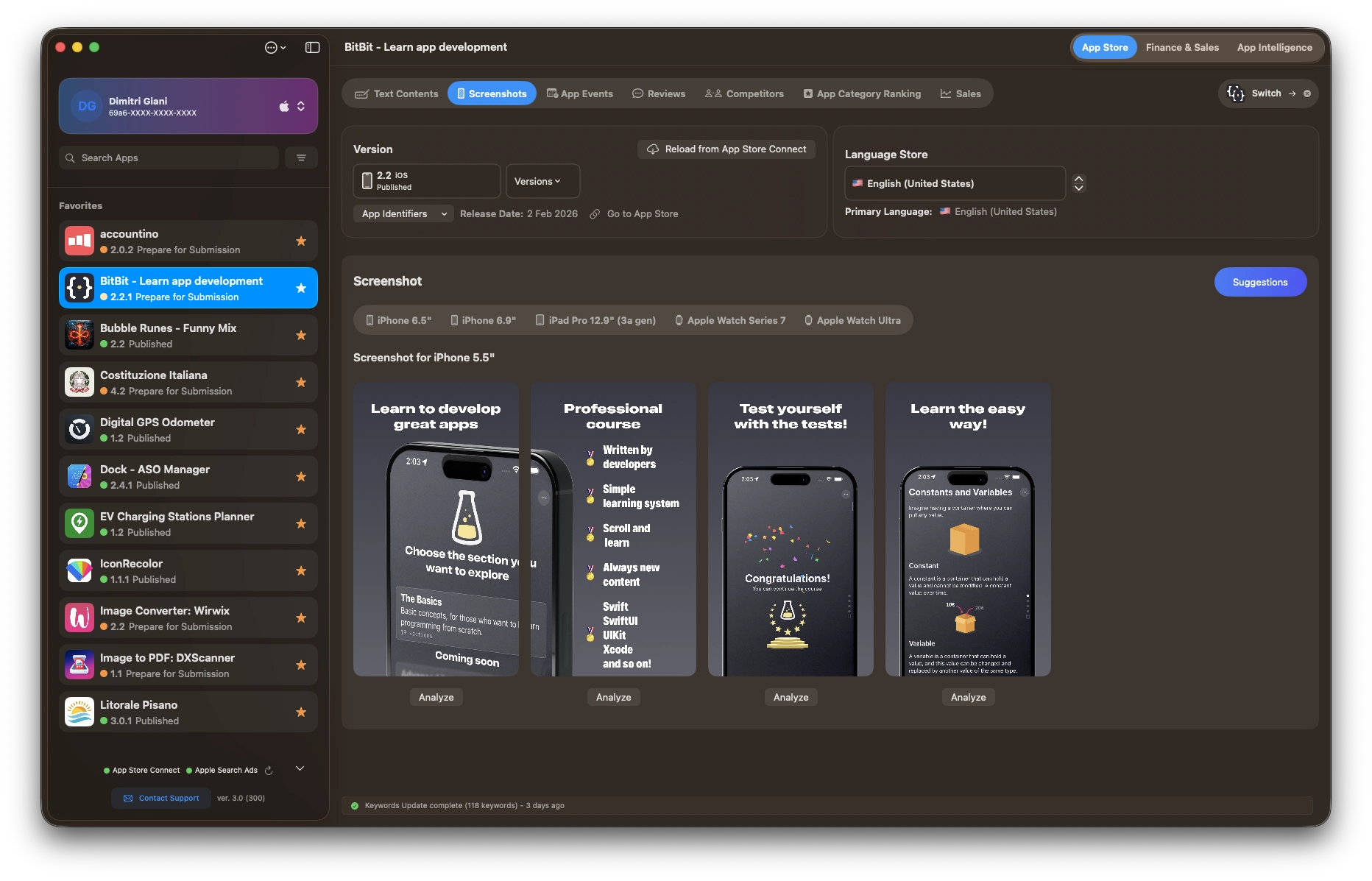Refresh App Store Connect status in sidebar
Viewport: 1372px width, 881px height.
click(269, 770)
